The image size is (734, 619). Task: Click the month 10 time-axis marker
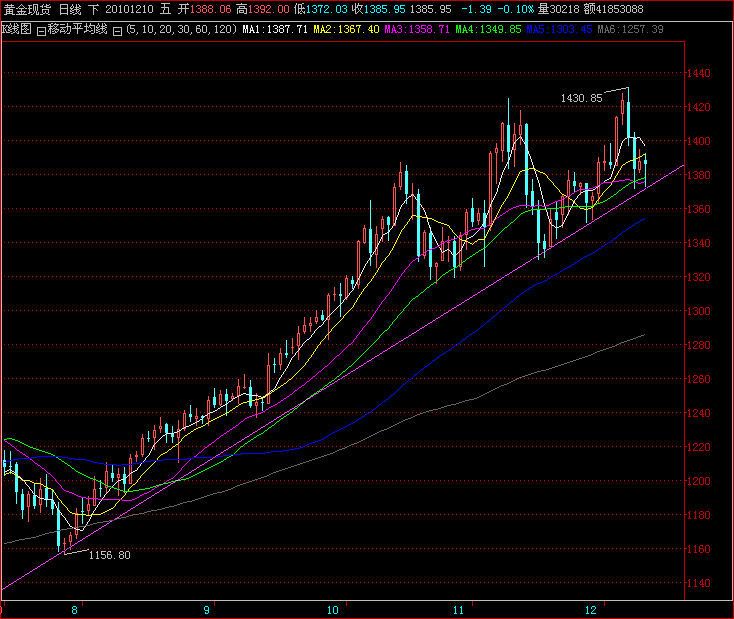click(x=332, y=610)
